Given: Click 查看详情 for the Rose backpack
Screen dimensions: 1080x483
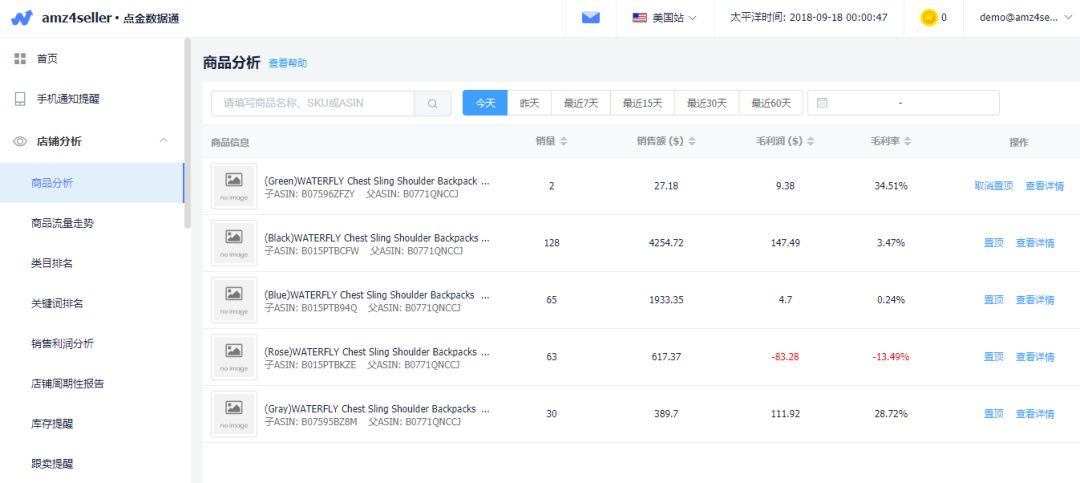Looking at the screenshot, I should (x=1034, y=357).
